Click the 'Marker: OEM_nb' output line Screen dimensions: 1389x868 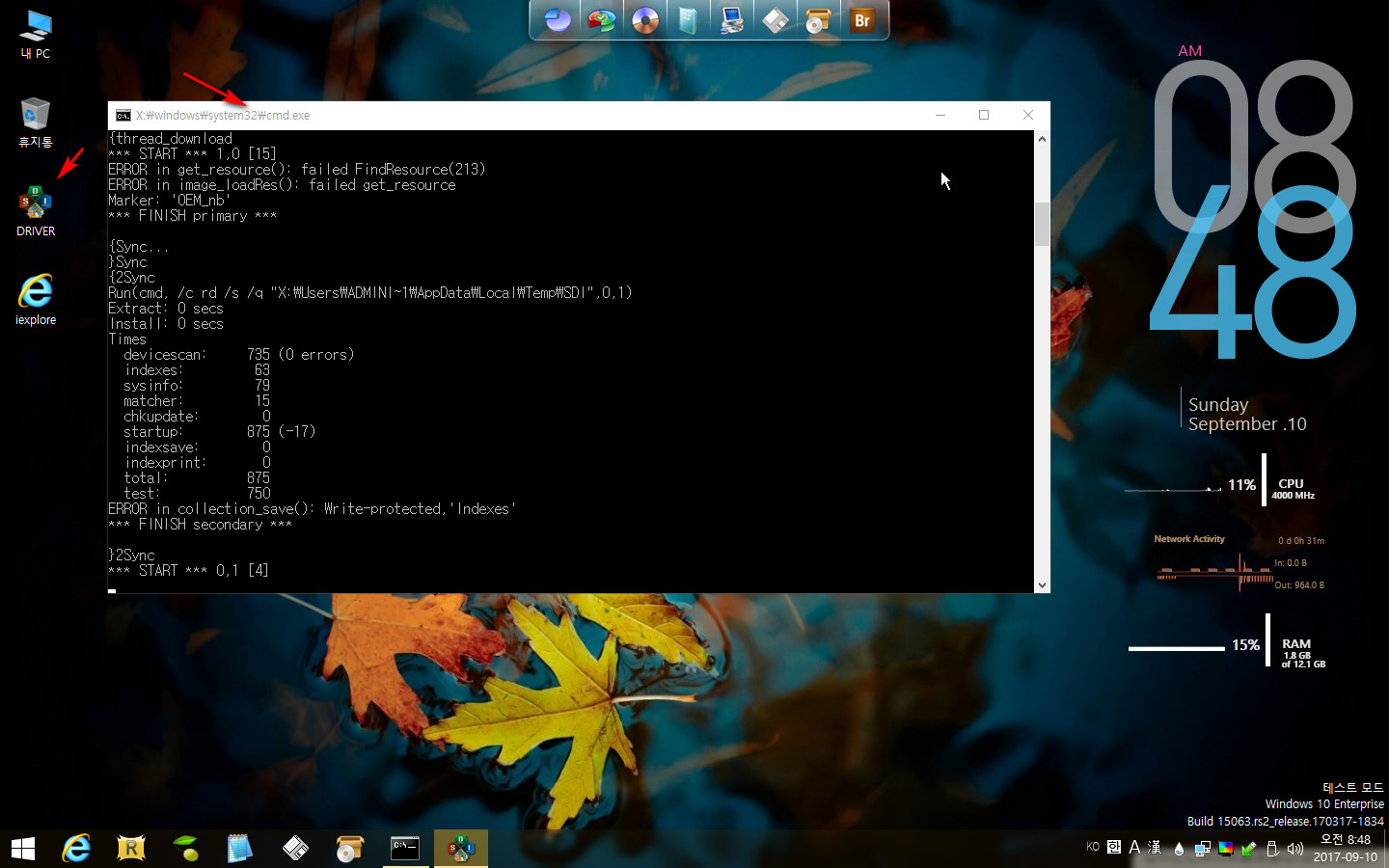tap(169, 201)
